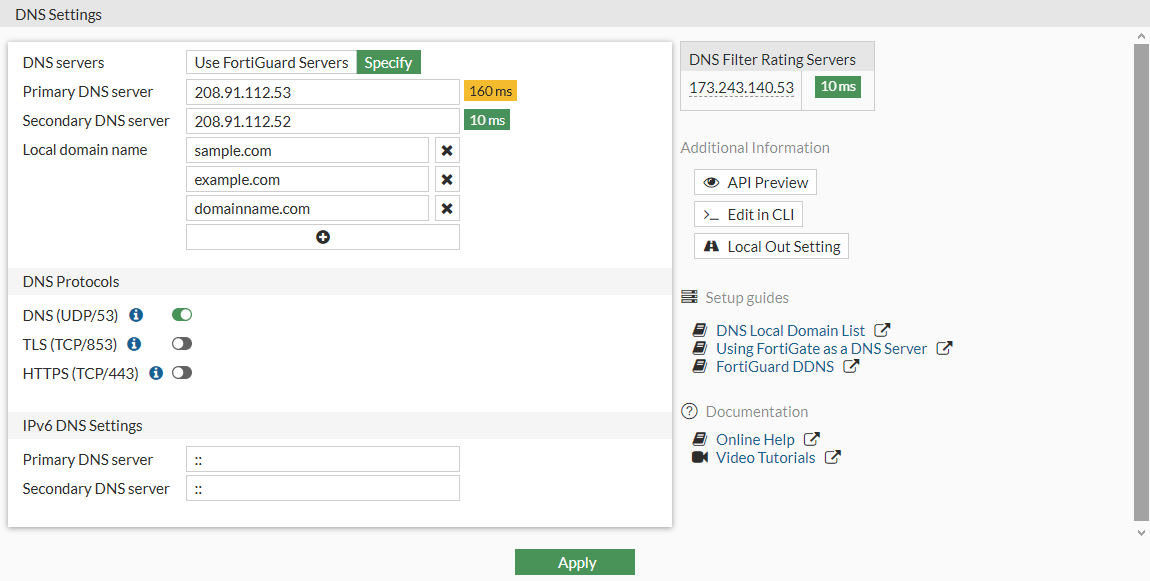Select Use FortiGuard Servers option
The image size is (1150, 581).
271,62
